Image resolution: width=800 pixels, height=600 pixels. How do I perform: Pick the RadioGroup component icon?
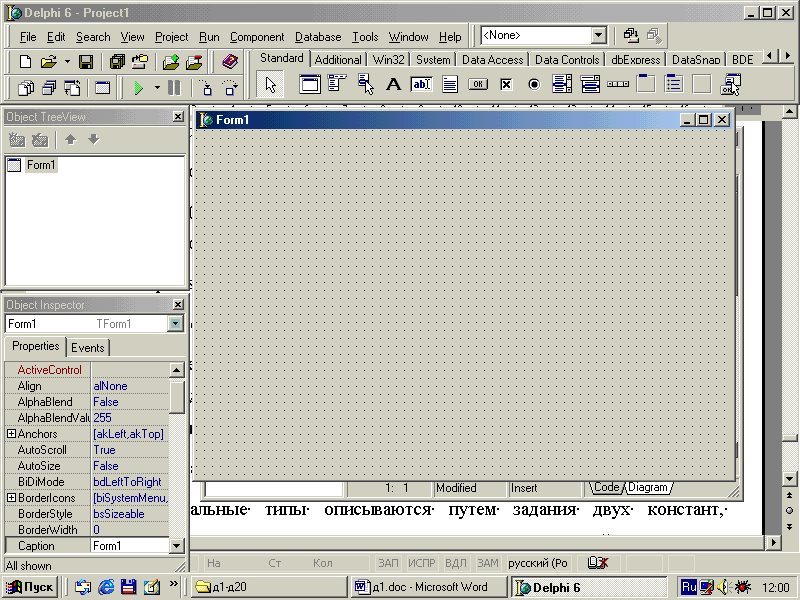pyautogui.click(x=674, y=84)
